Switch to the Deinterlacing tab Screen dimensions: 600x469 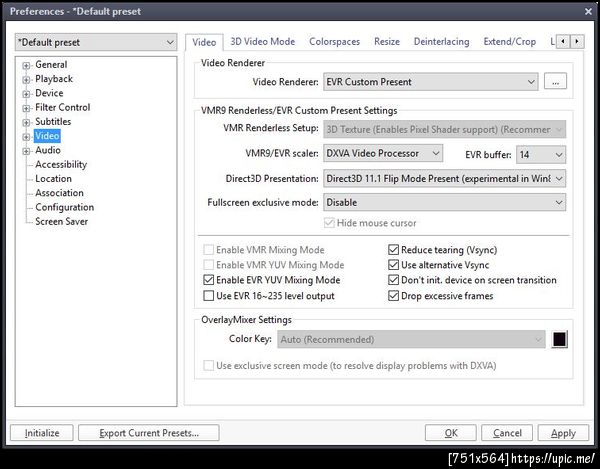(442, 41)
